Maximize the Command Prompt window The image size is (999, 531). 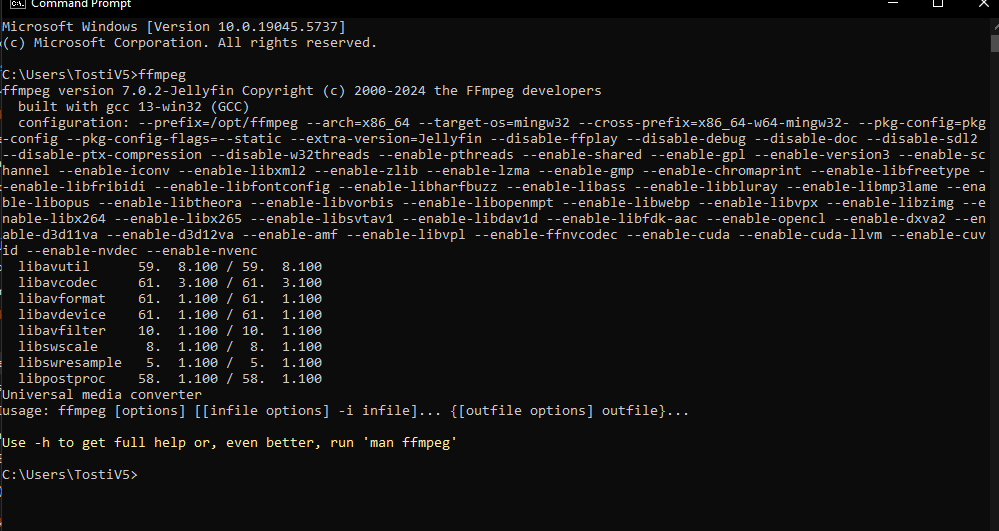(937, 4)
